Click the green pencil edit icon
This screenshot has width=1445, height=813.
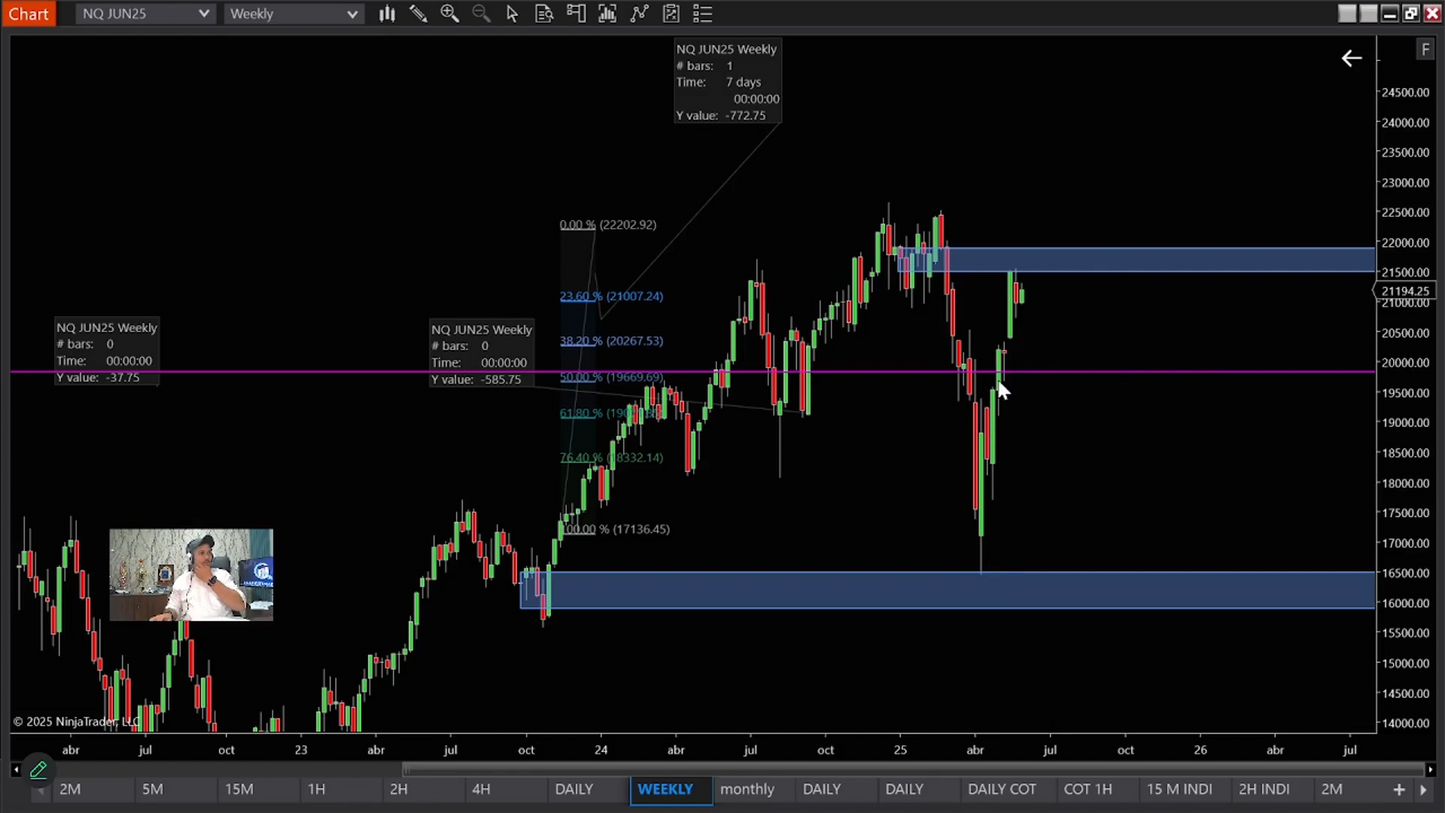(x=38, y=770)
